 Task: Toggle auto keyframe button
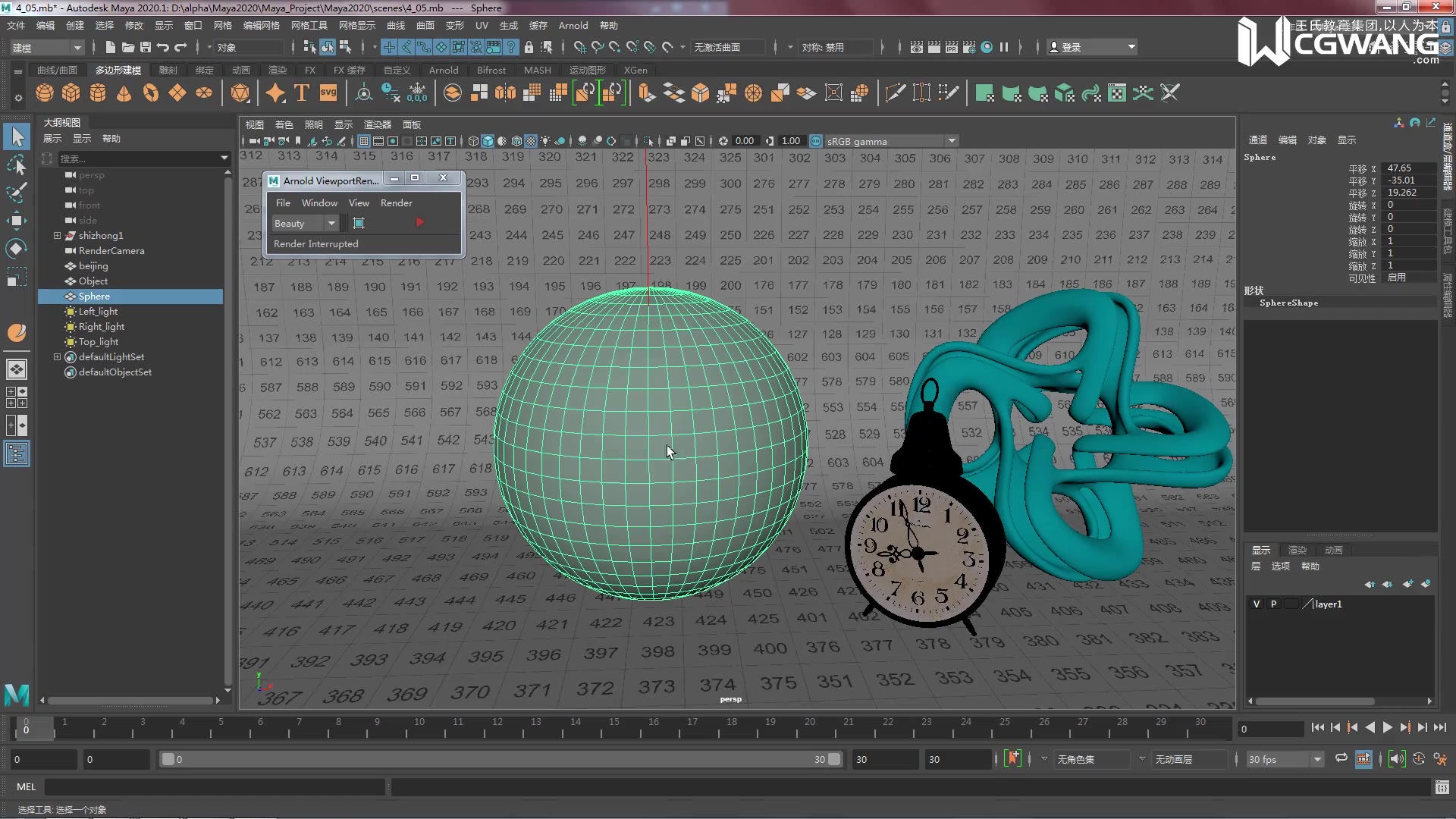tap(1418, 759)
